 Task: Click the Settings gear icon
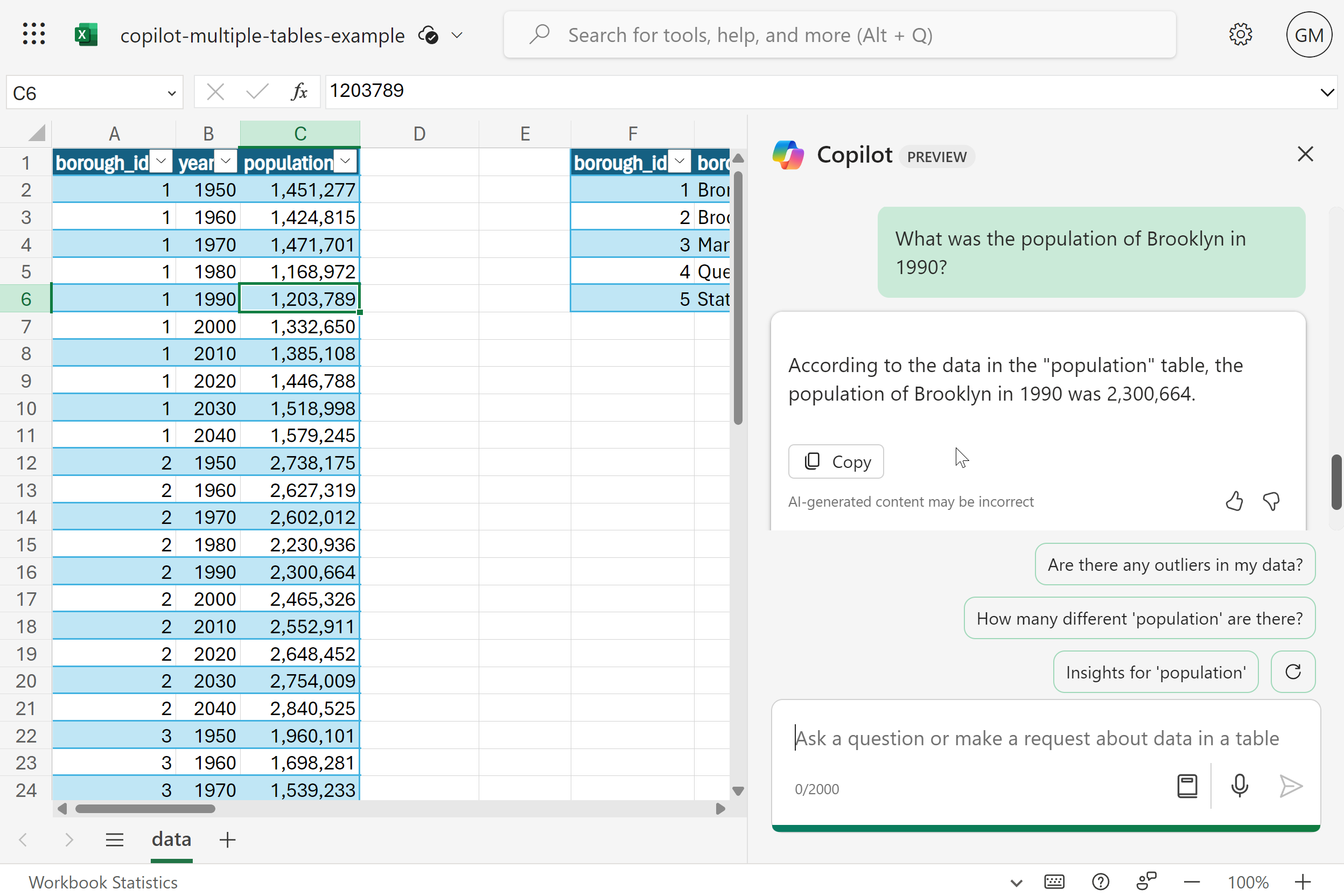click(1240, 35)
